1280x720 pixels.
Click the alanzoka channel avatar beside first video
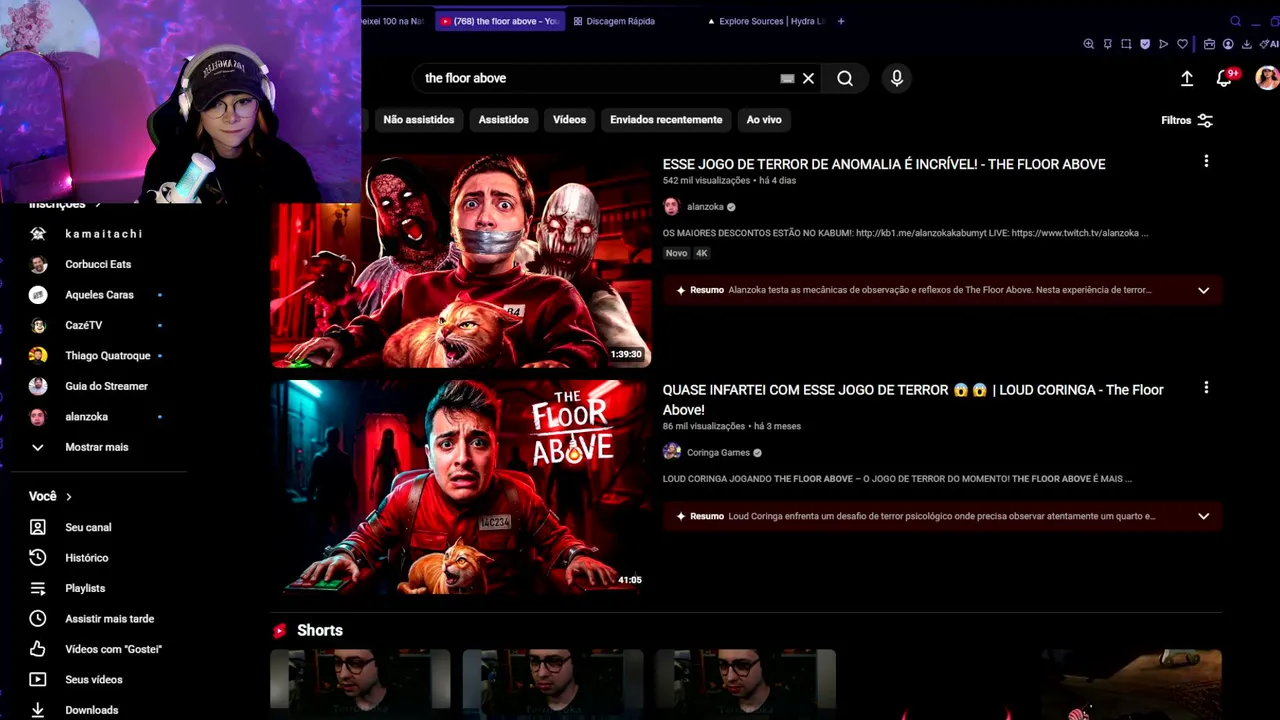tap(671, 207)
